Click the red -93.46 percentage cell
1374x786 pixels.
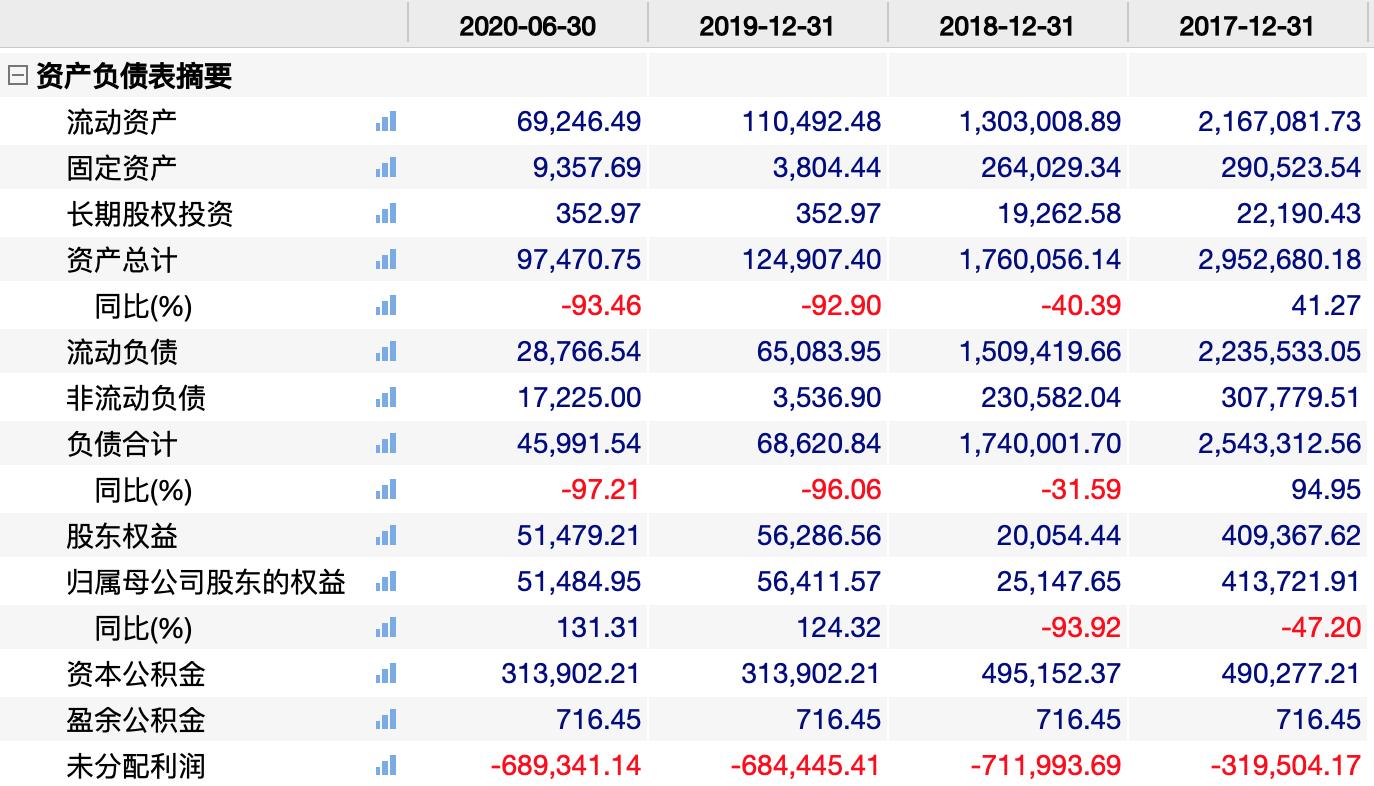point(601,306)
